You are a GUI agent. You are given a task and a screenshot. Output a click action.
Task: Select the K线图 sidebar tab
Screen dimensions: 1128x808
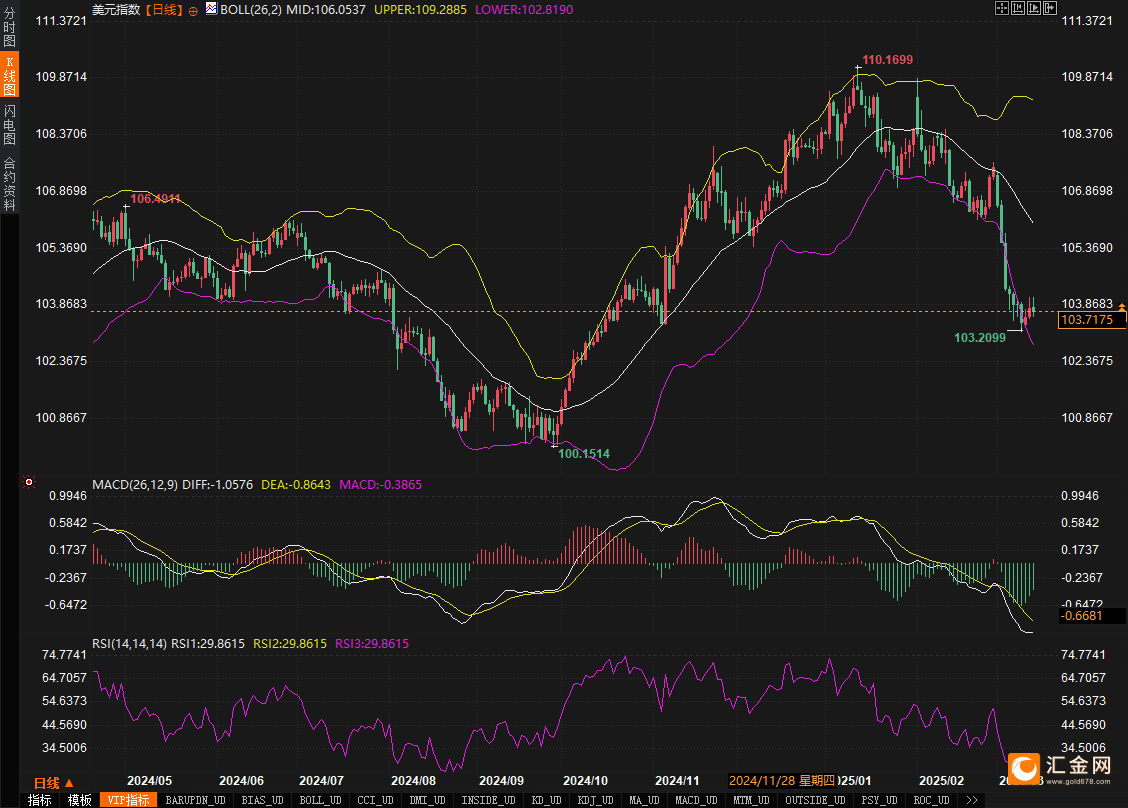pyautogui.click(x=9, y=74)
